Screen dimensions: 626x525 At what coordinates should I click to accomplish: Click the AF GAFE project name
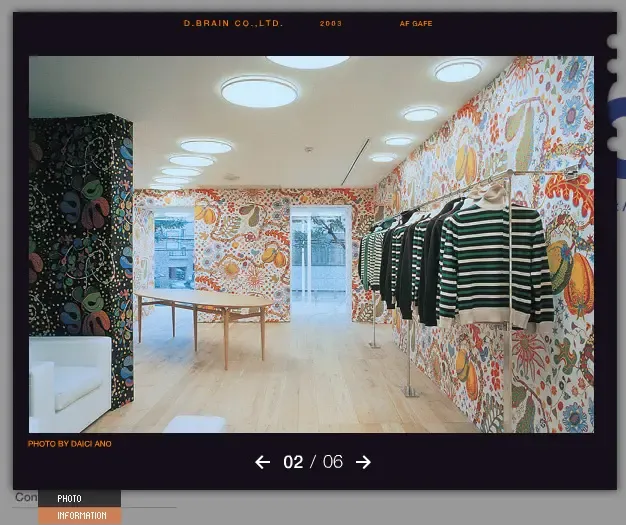pyautogui.click(x=416, y=24)
